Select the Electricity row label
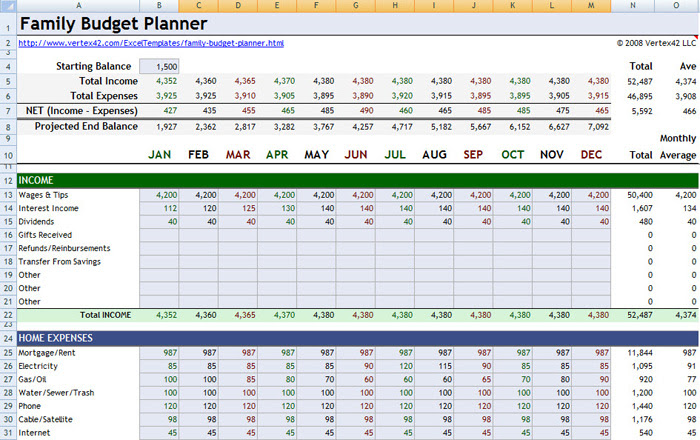 click(x=38, y=366)
